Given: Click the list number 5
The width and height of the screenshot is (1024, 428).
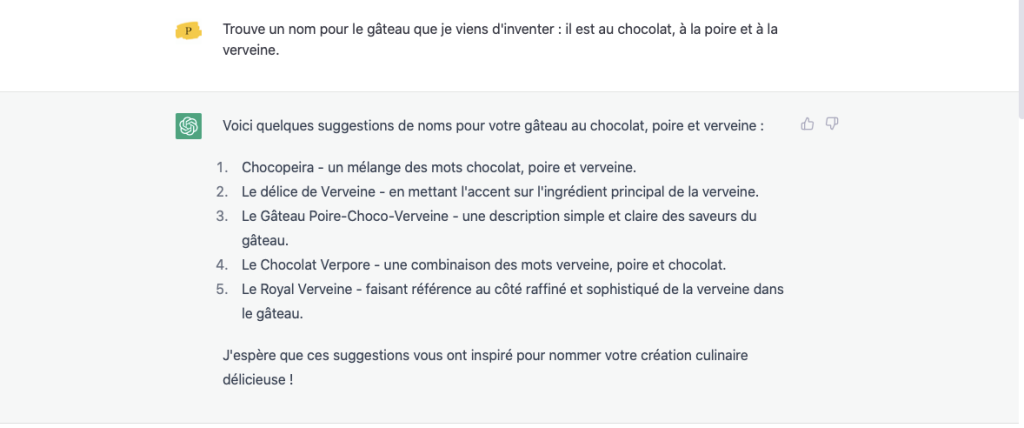Looking at the screenshot, I should coord(222,289).
